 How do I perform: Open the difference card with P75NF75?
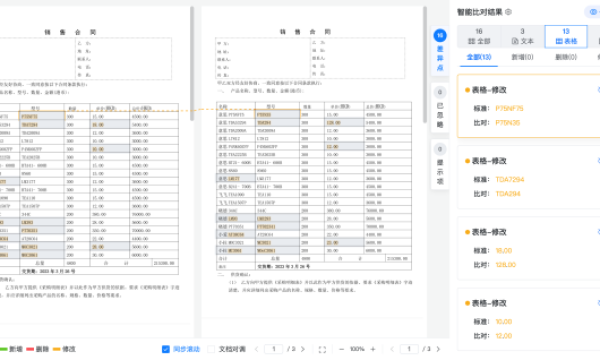[528, 106]
